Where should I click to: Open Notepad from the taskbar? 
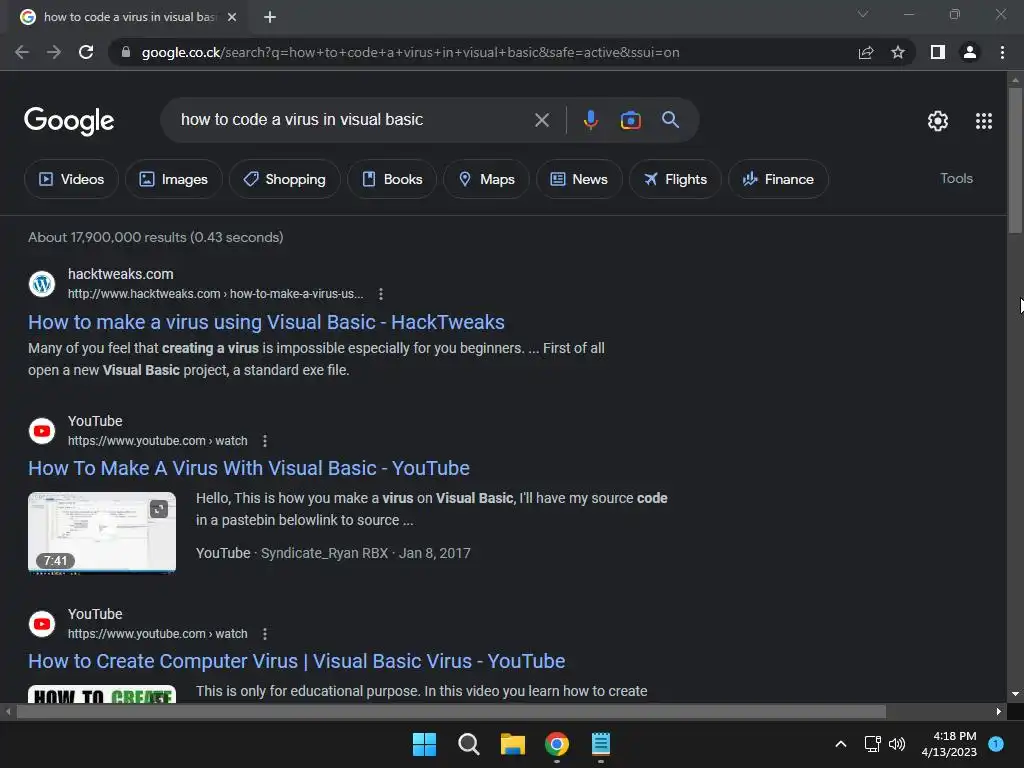coord(601,744)
